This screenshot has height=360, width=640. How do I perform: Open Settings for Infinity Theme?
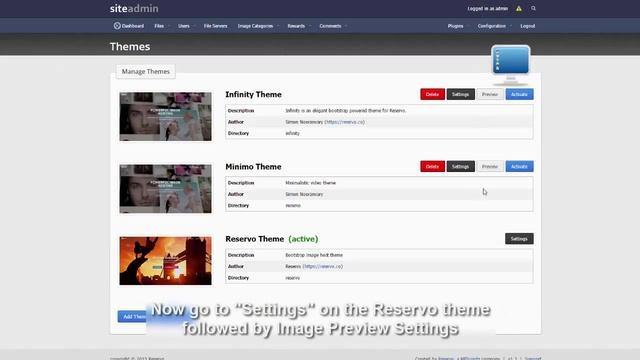(460, 94)
